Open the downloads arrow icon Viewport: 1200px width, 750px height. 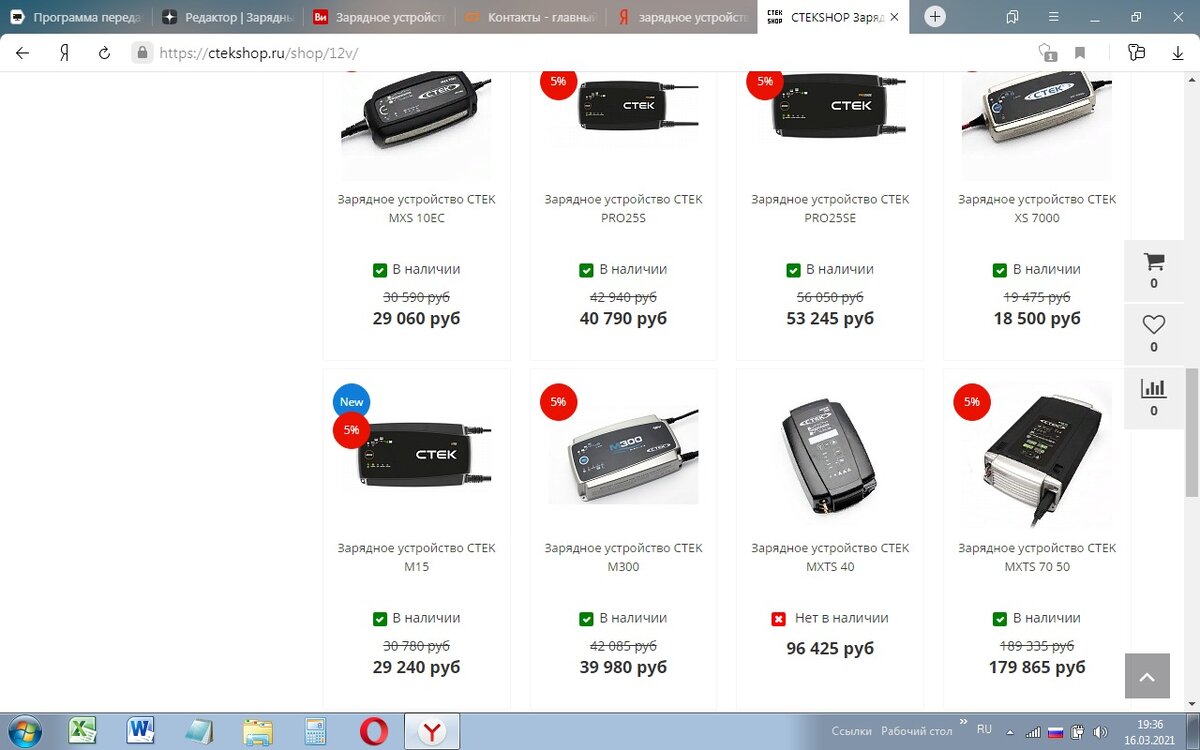(1178, 53)
